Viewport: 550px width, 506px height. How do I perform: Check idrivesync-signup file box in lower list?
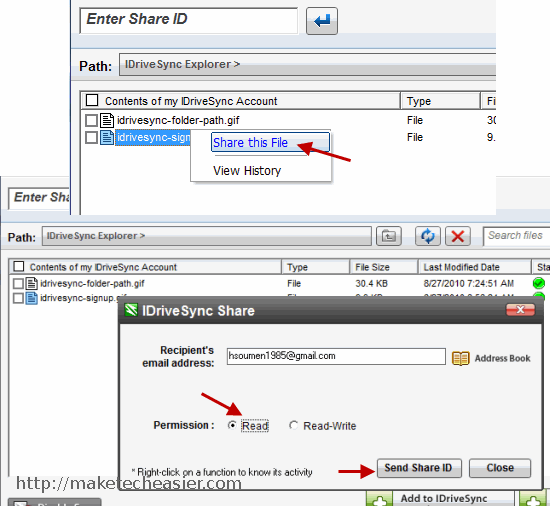[x=18, y=298]
